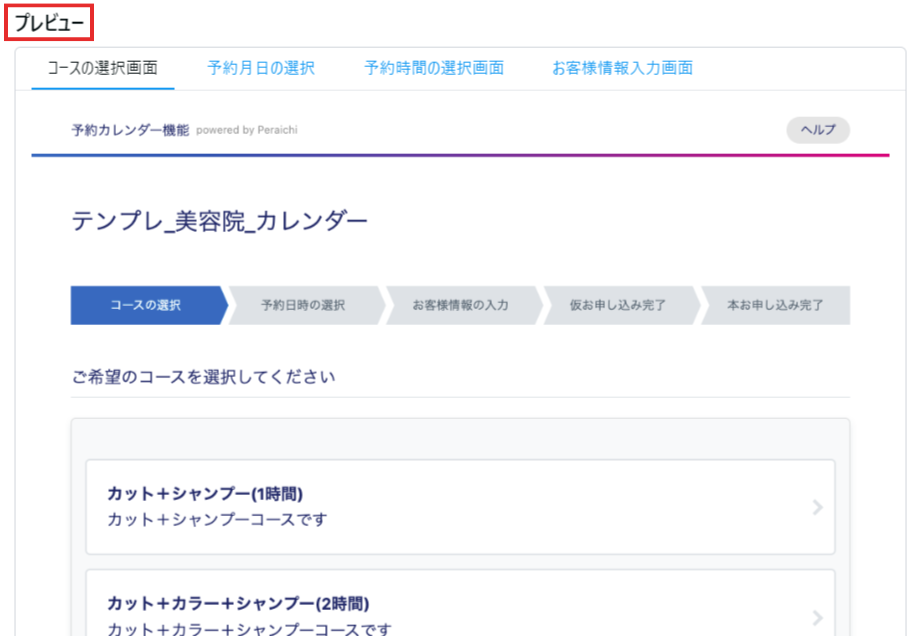Click the カット＋シャンプーコースです description text

[x=217, y=520]
